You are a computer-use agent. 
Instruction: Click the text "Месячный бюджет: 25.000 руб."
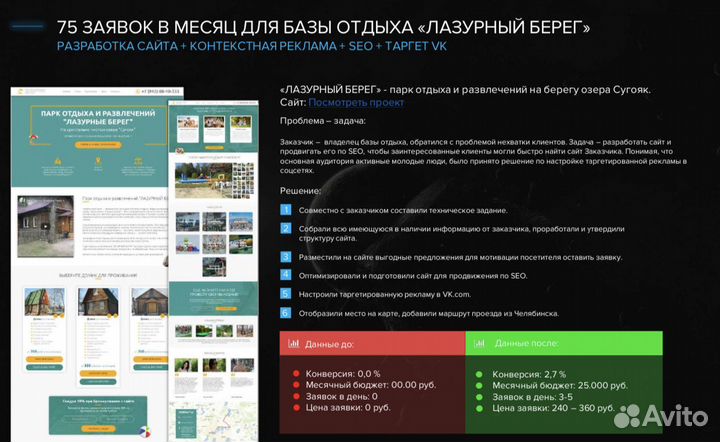[x=560, y=386]
